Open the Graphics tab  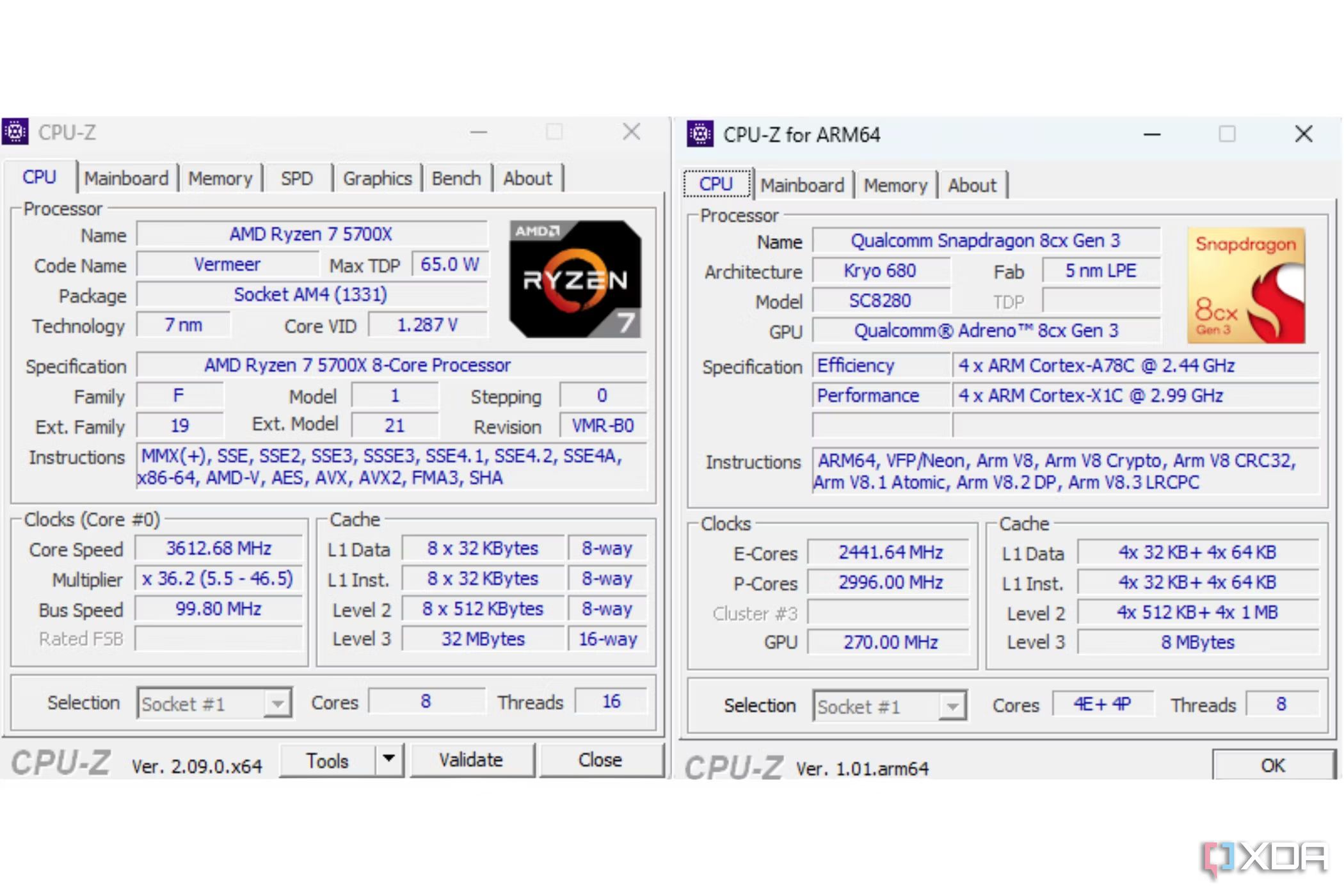coord(377,178)
